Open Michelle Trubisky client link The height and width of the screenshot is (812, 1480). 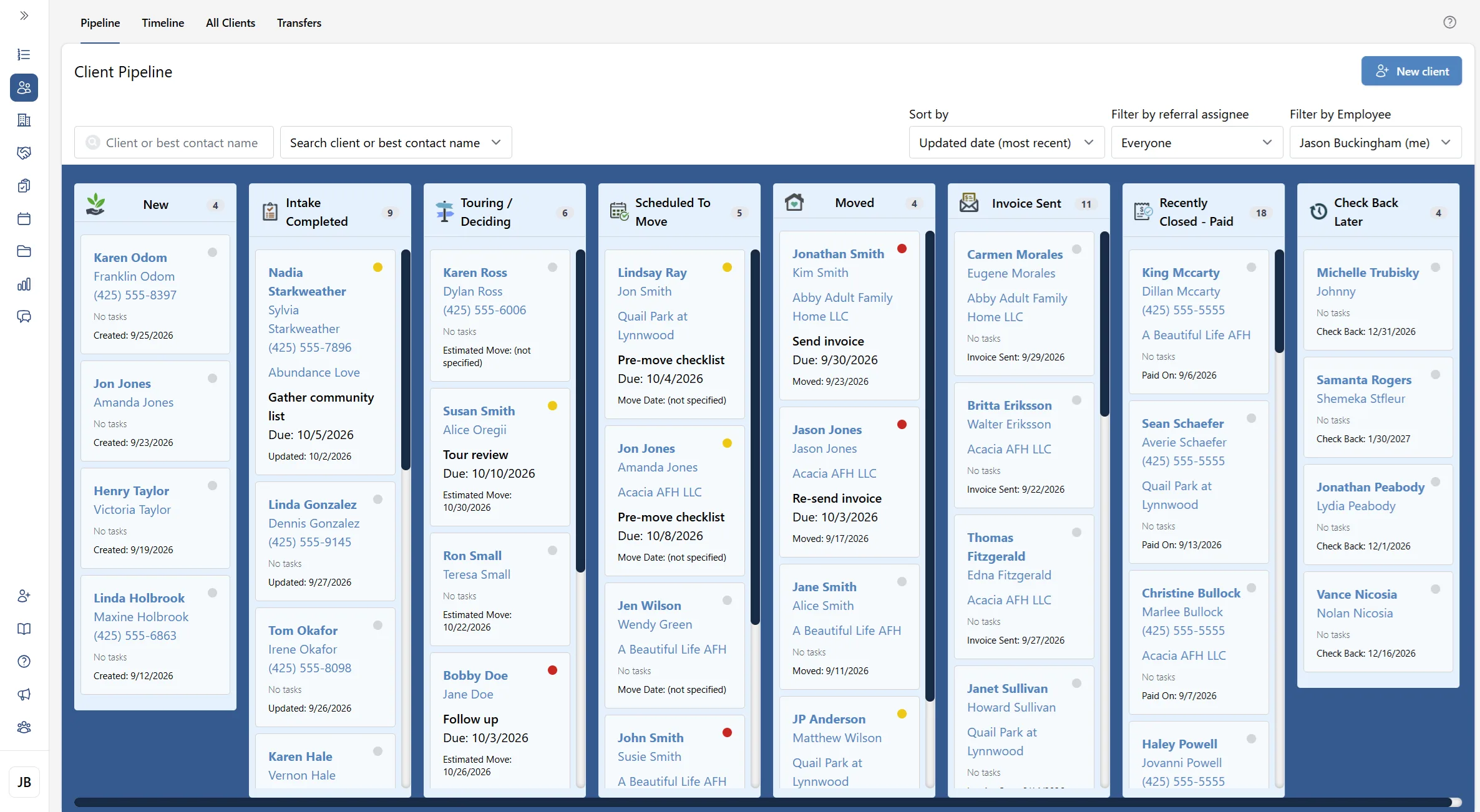click(1368, 273)
